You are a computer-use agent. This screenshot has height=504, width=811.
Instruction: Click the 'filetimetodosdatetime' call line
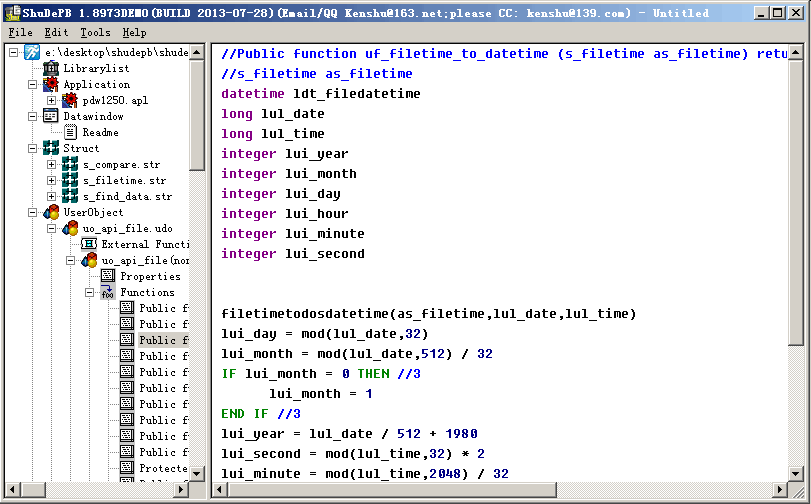point(428,314)
